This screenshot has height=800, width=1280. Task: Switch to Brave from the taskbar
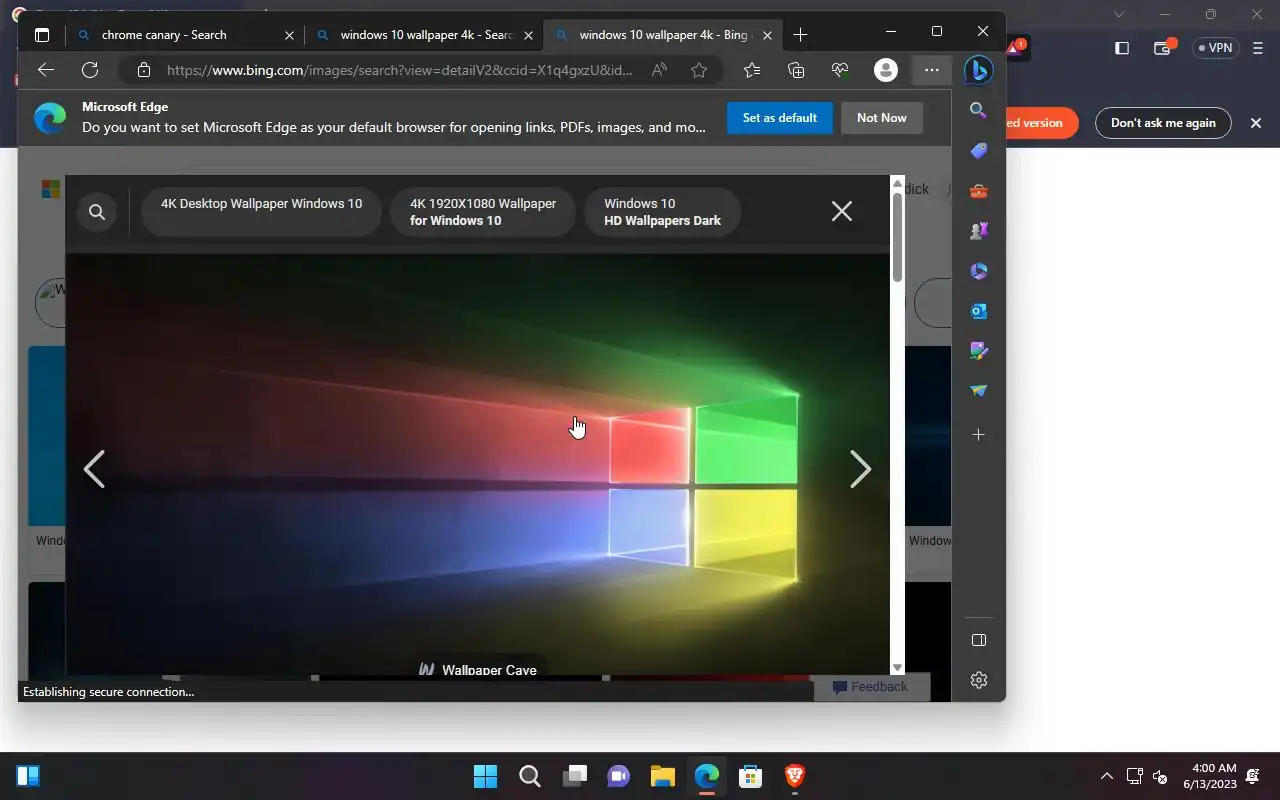pos(795,776)
